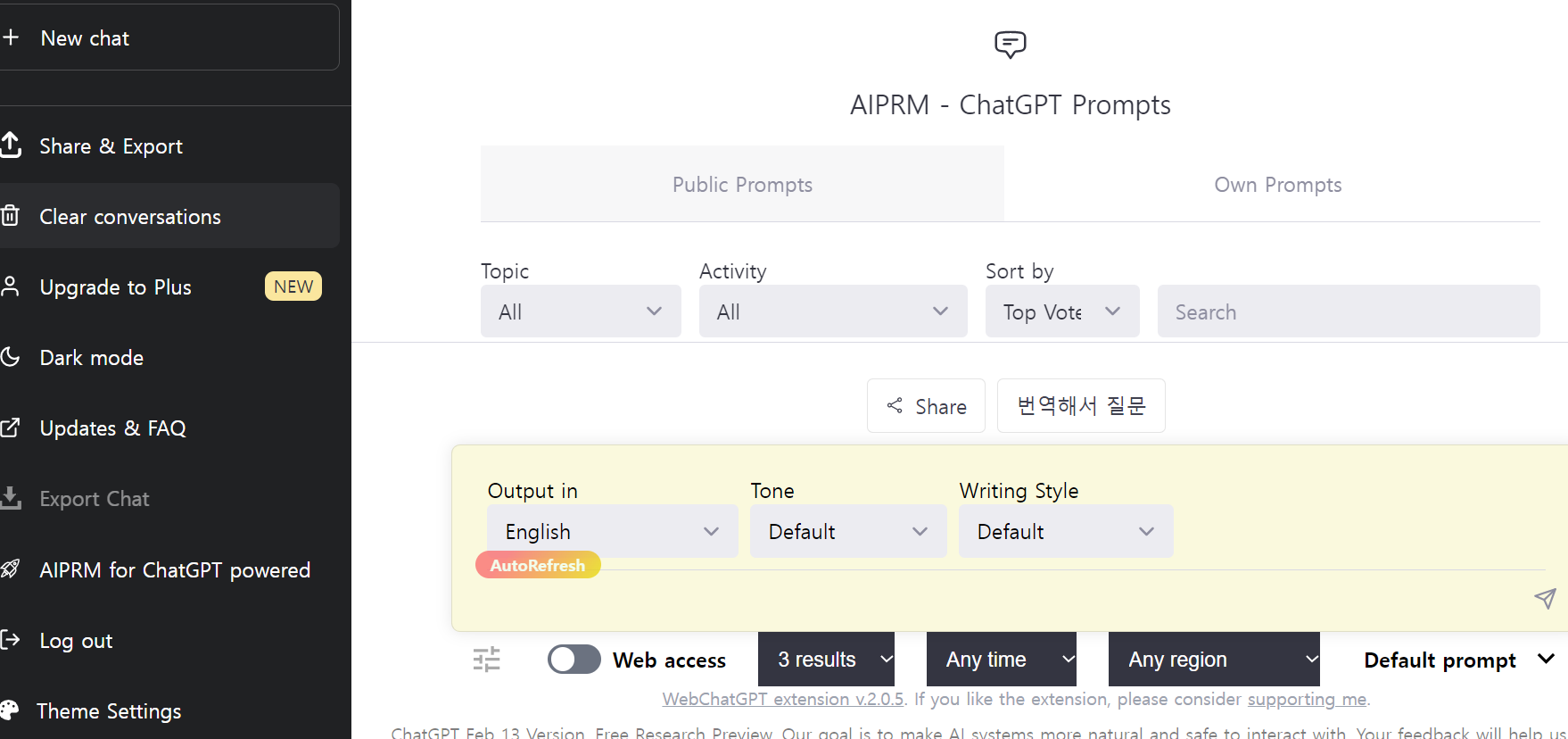The width and height of the screenshot is (1568, 739).
Task: Open the WebChatGPT extension v.2.0.5 link
Action: pyautogui.click(x=782, y=699)
